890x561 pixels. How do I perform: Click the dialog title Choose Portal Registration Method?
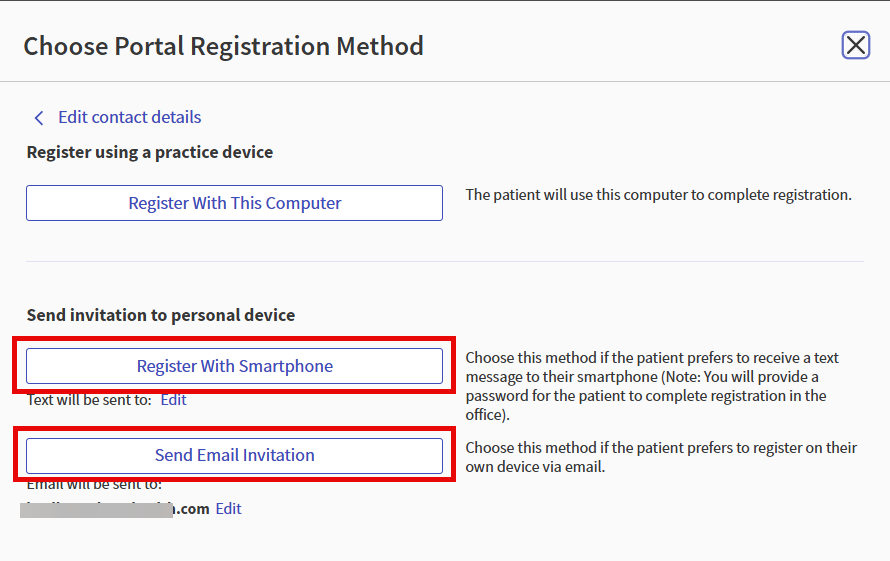pyautogui.click(x=224, y=47)
